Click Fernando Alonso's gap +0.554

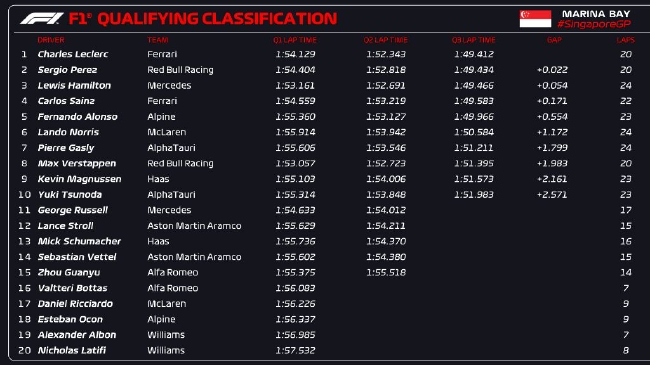[552, 117]
